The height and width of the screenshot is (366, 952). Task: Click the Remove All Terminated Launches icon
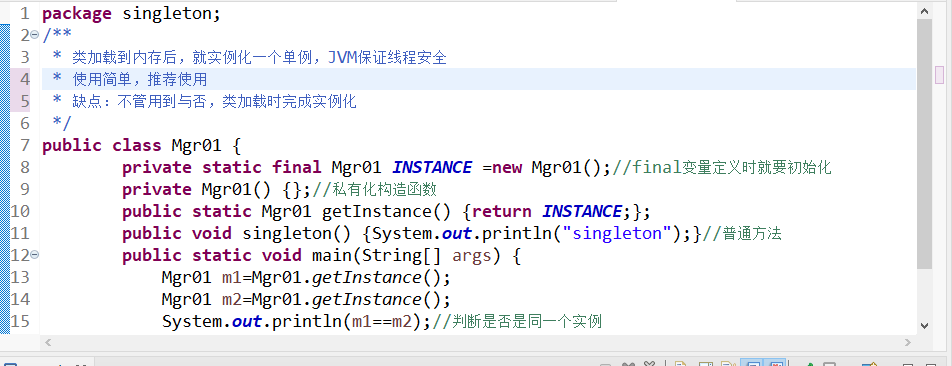649,363
